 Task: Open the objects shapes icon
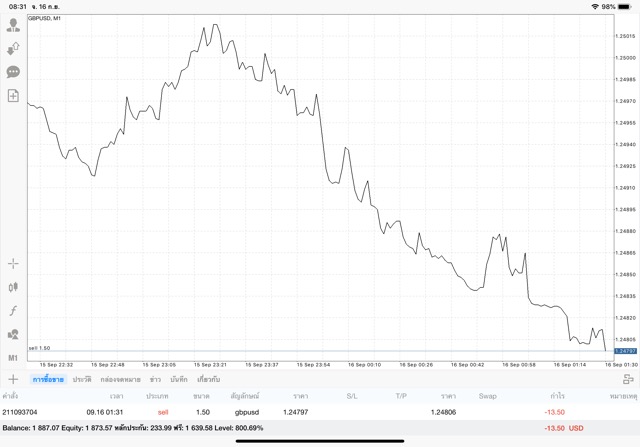[x=13, y=334]
